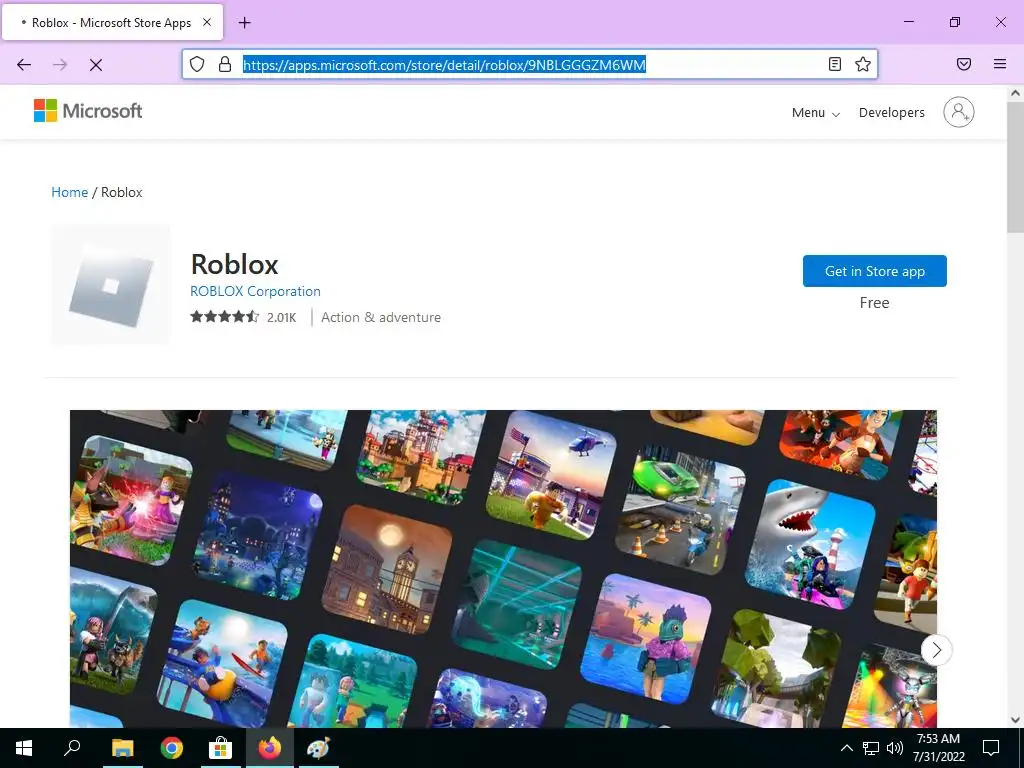Screen dimensions: 1024x768
Task: Click Roblox text in breadcrumb
Action: click(121, 193)
